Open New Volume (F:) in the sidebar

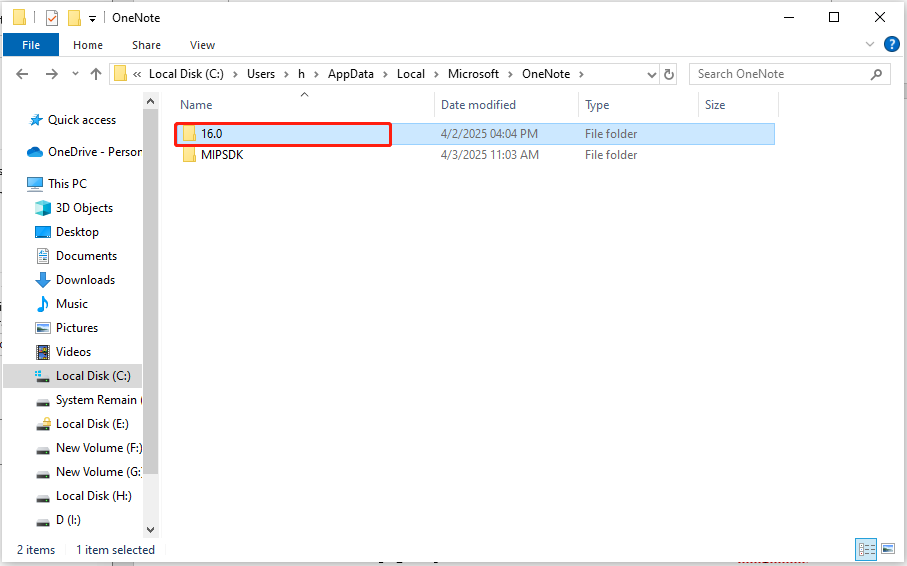tap(89, 448)
